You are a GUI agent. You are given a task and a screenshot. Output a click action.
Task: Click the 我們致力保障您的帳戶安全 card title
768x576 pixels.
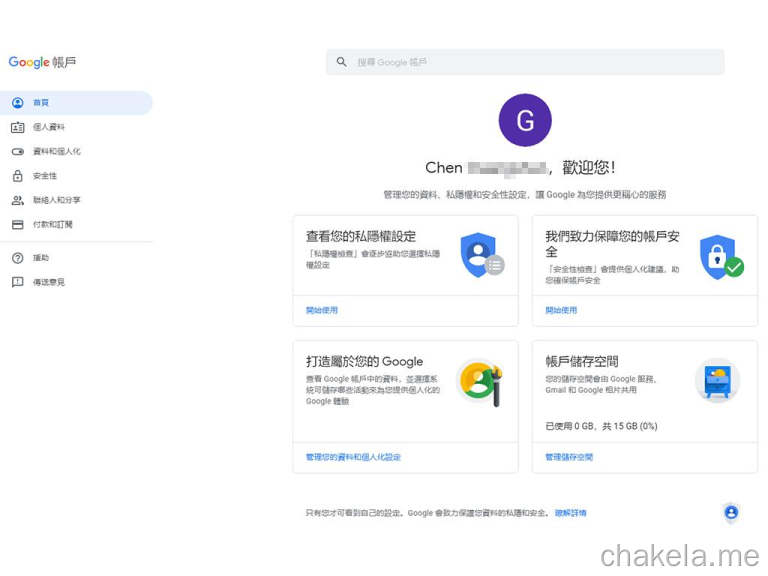point(612,244)
